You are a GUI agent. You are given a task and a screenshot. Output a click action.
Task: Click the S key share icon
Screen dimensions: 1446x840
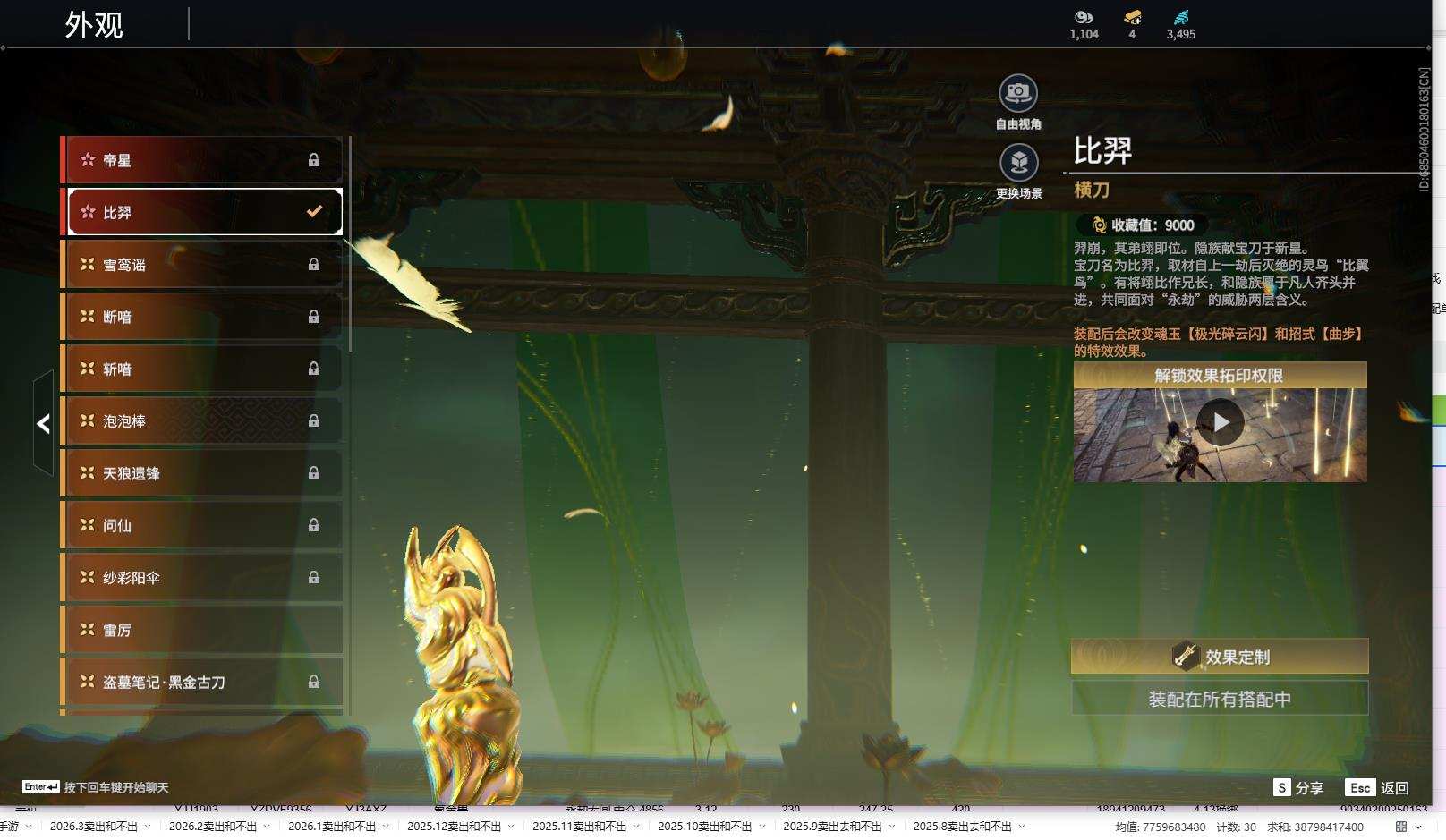[1282, 787]
